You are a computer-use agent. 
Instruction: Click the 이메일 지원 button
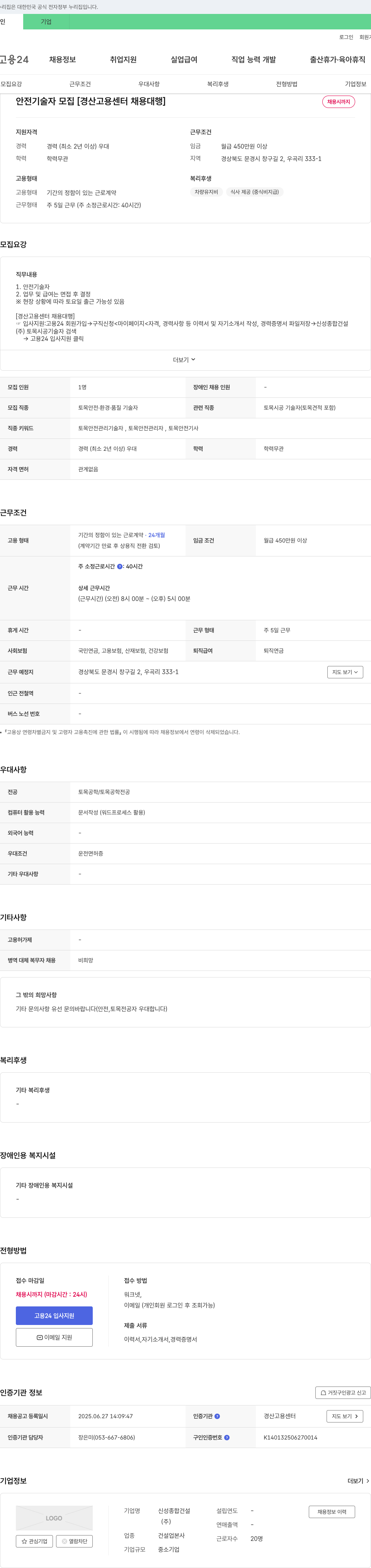pos(54,1337)
